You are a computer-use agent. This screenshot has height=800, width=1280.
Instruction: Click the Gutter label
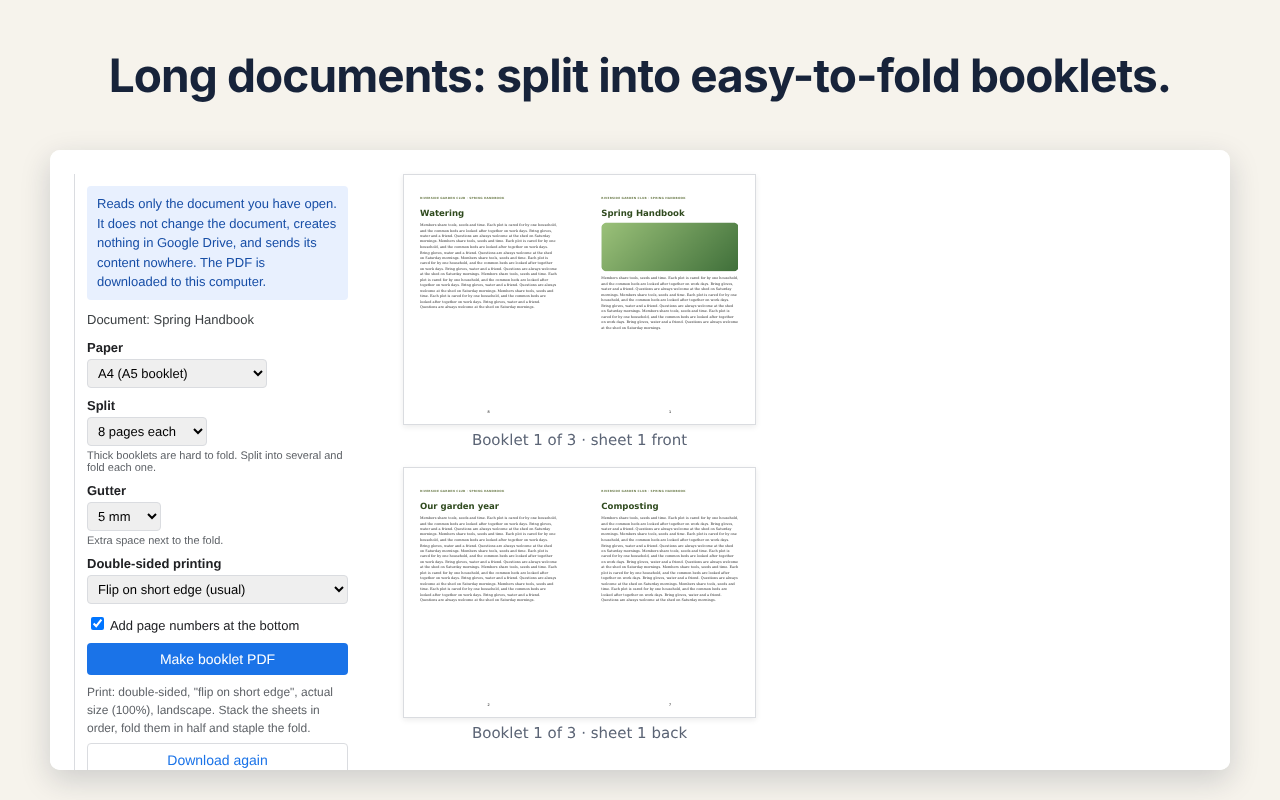[106, 491]
